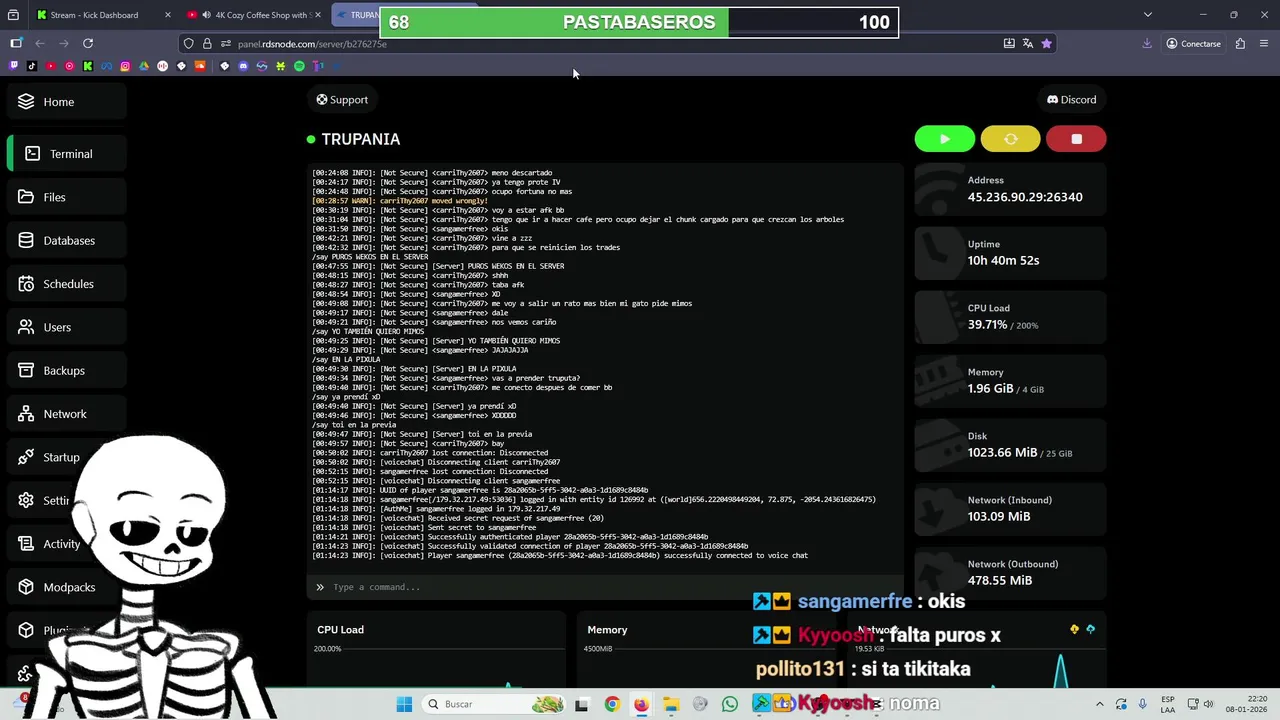
Task: Start the server with the green play button
Action: click(944, 139)
